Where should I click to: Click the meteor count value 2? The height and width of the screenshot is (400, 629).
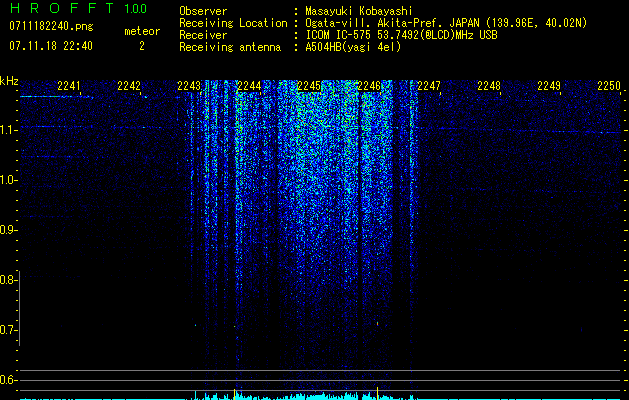142,46
